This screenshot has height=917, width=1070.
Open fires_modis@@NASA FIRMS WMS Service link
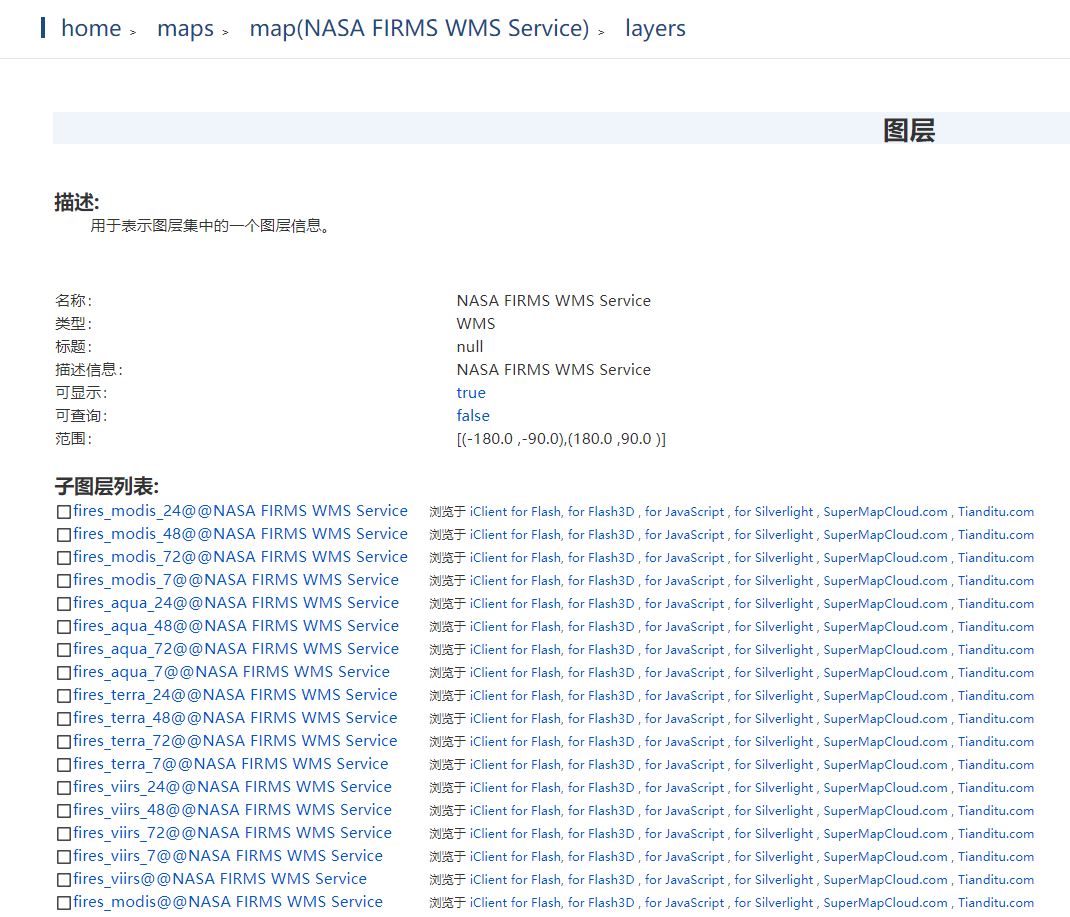228,902
